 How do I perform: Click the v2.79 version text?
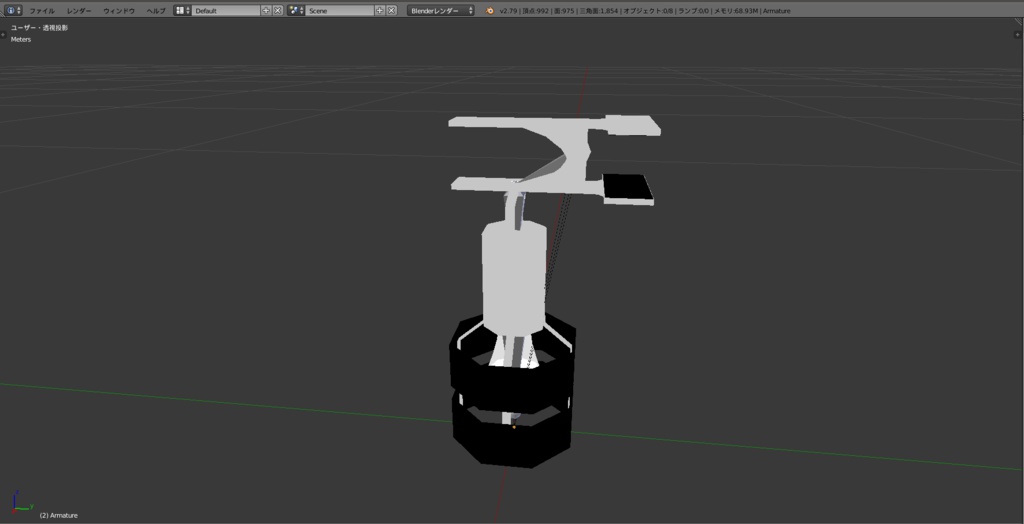pyautogui.click(x=508, y=11)
